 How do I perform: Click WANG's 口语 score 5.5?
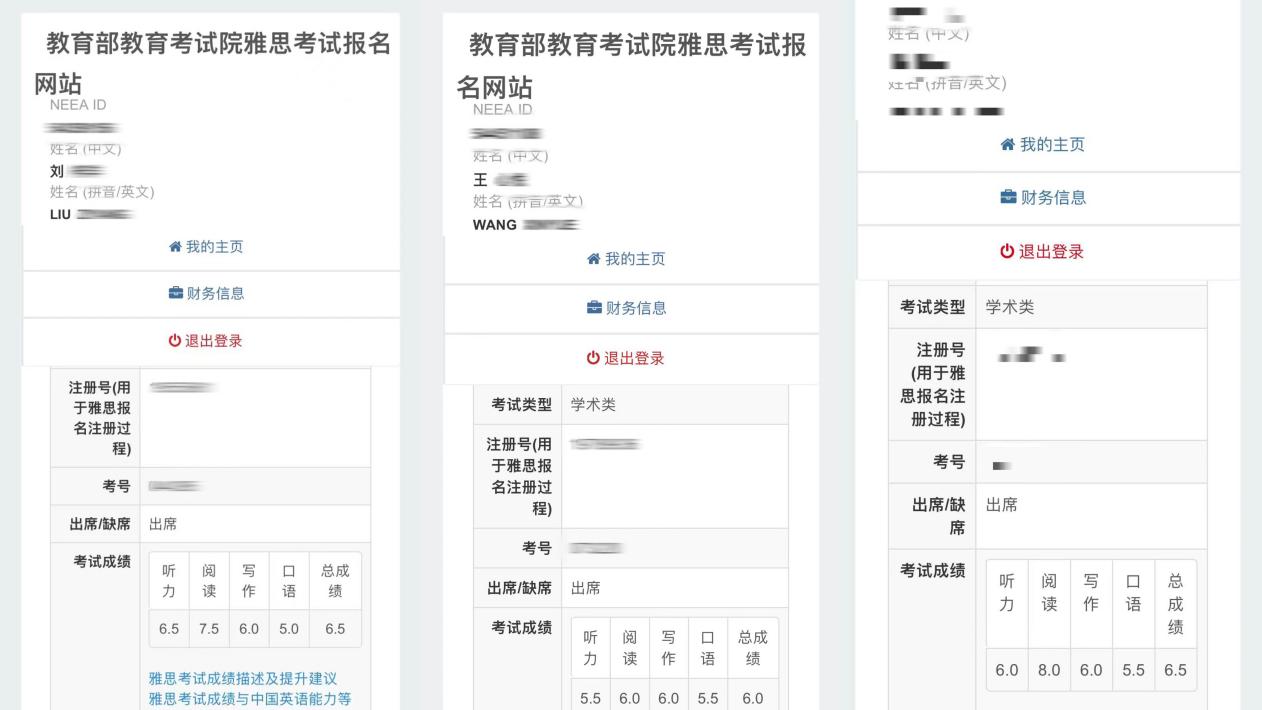(x=708, y=700)
